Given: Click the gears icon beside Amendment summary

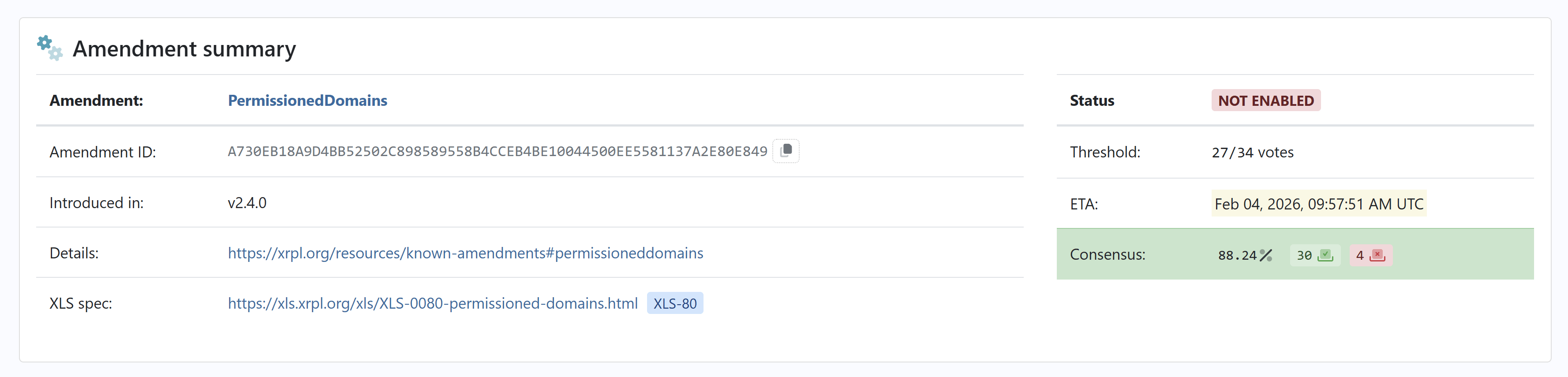Looking at the screenshot, I should pyautogui.click(x=49, y=48).
